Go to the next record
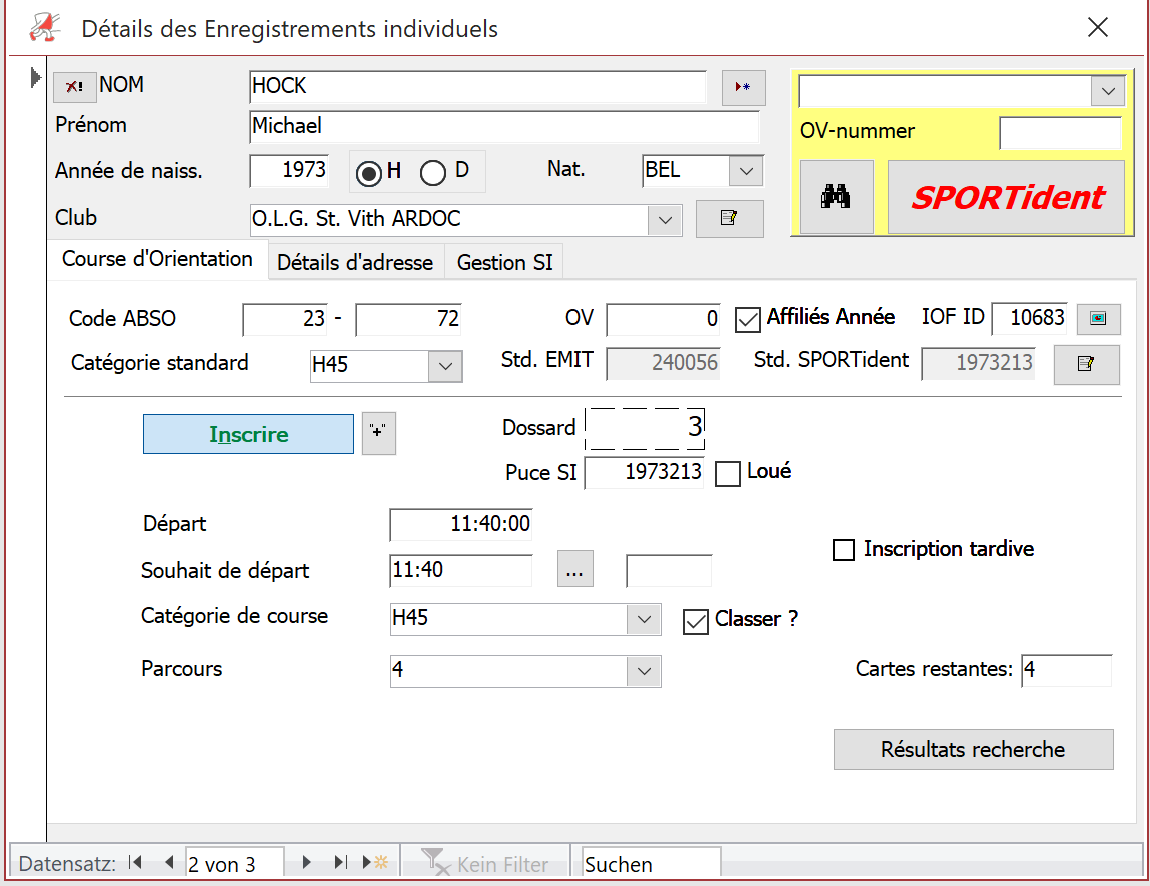 [307, 863]
